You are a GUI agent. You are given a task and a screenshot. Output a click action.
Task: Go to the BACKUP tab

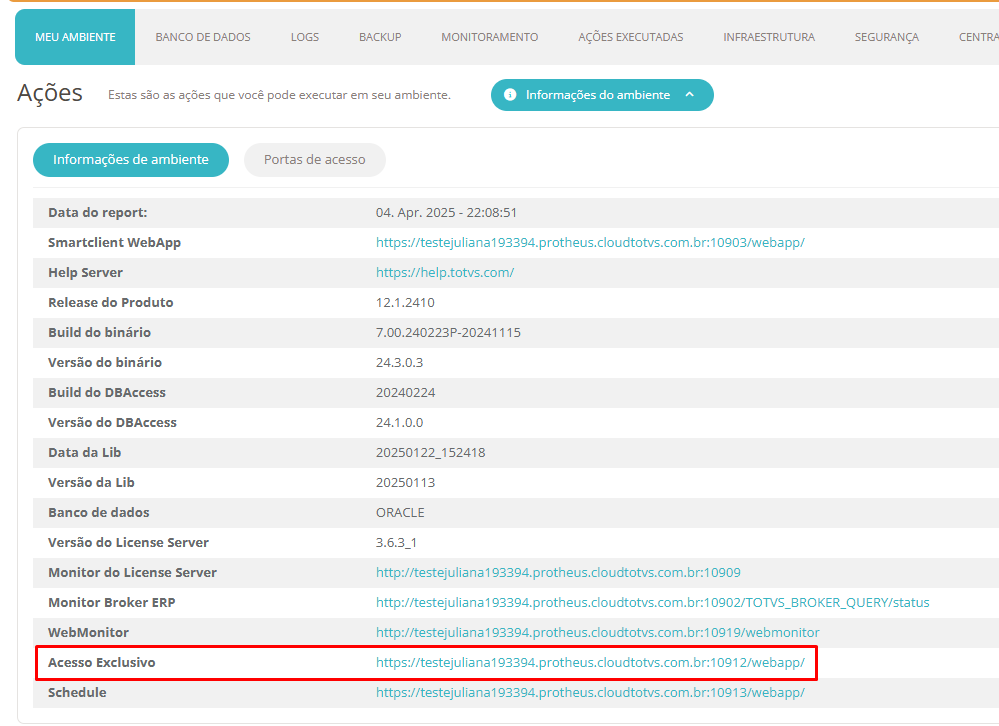380,37
